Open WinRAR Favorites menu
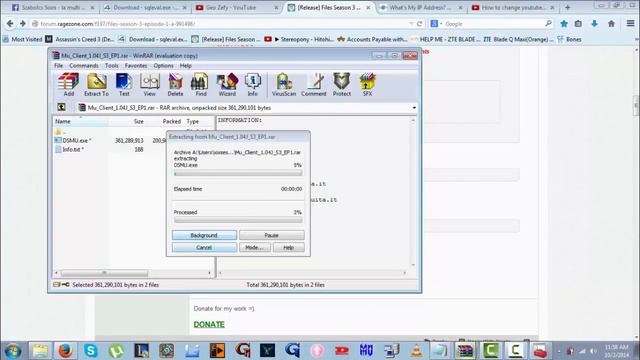This screenshot has height=360, width=640. tap(136, 66)
